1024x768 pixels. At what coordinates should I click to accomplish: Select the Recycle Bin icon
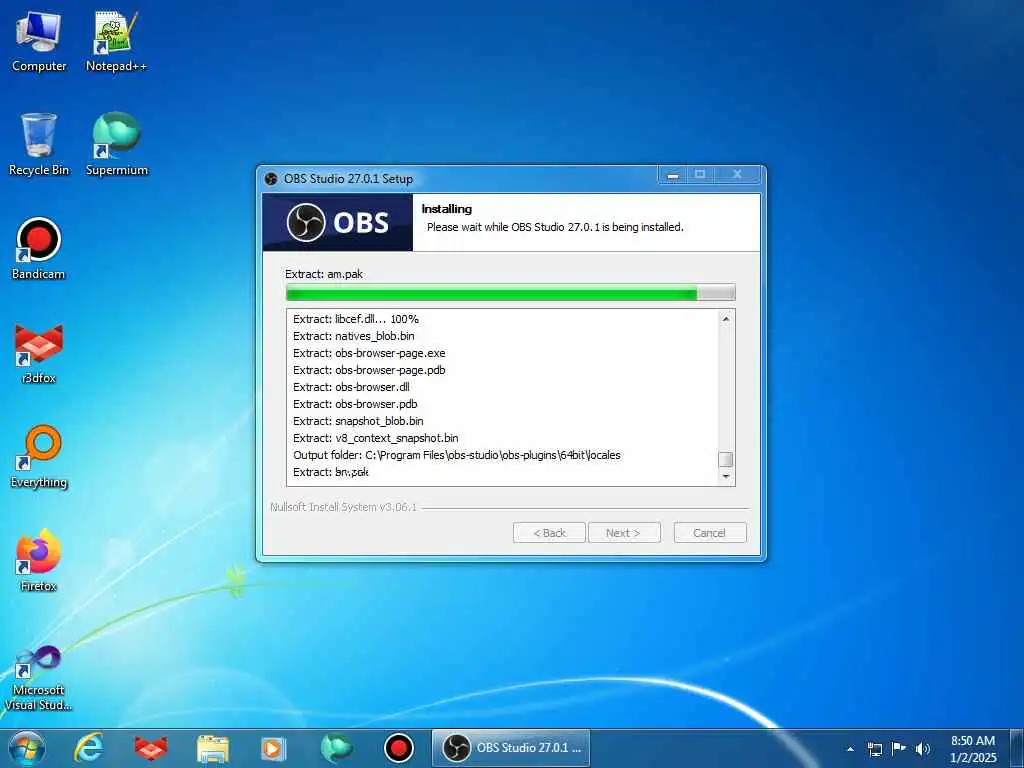coord(39,145)
